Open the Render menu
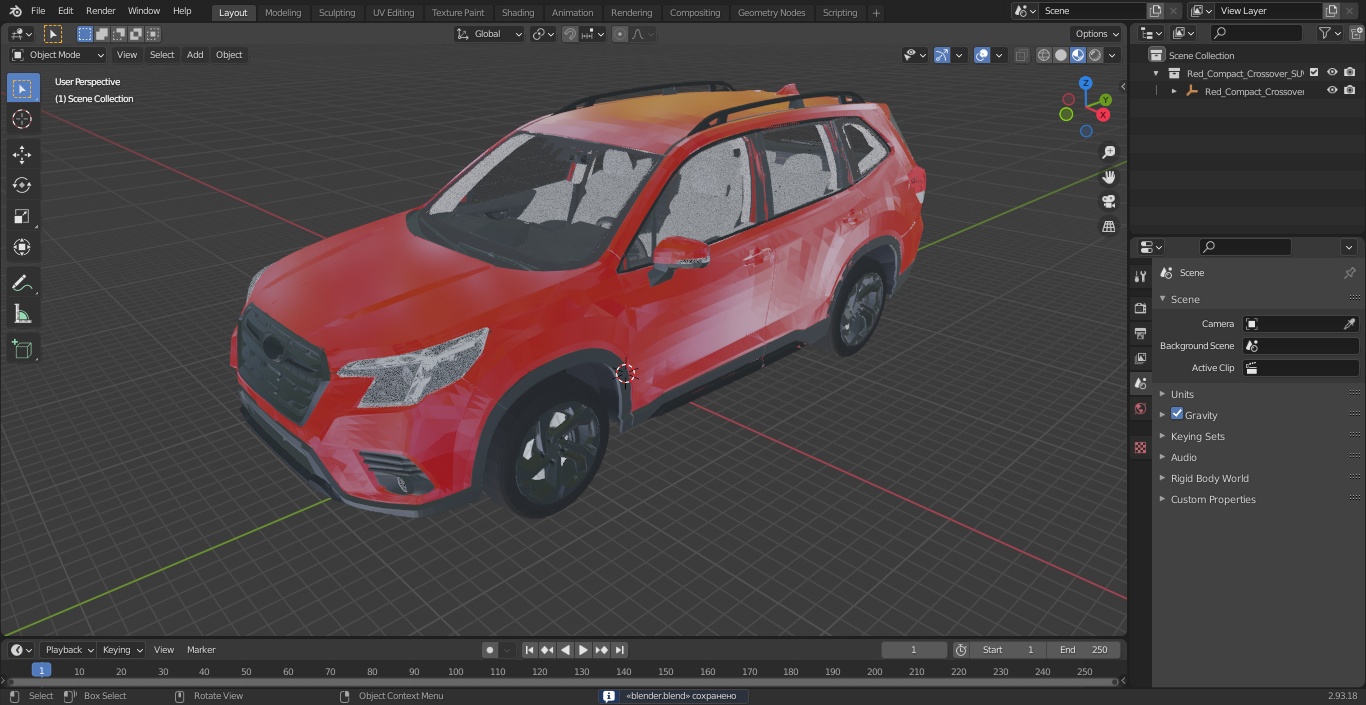 101,11
